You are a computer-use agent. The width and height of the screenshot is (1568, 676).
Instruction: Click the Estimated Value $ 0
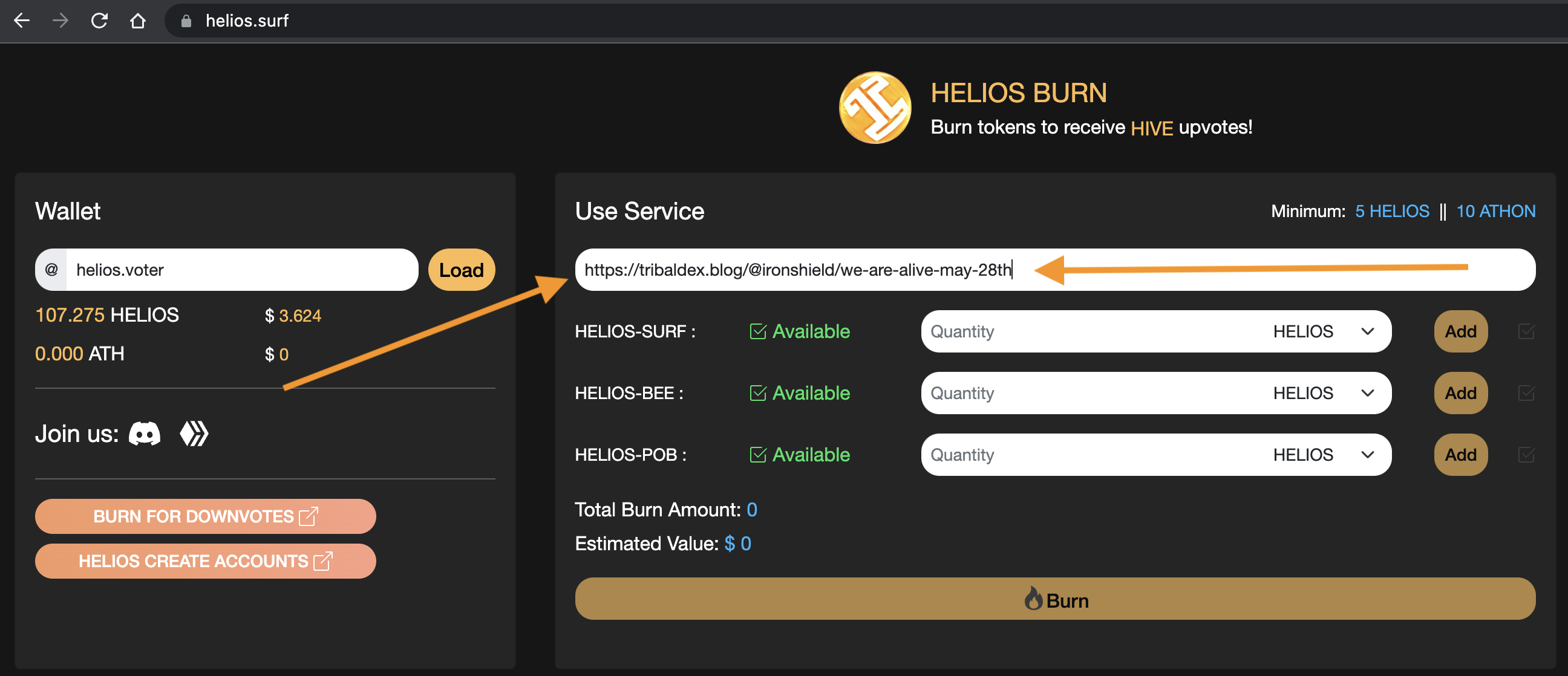(x=738, y=544)
